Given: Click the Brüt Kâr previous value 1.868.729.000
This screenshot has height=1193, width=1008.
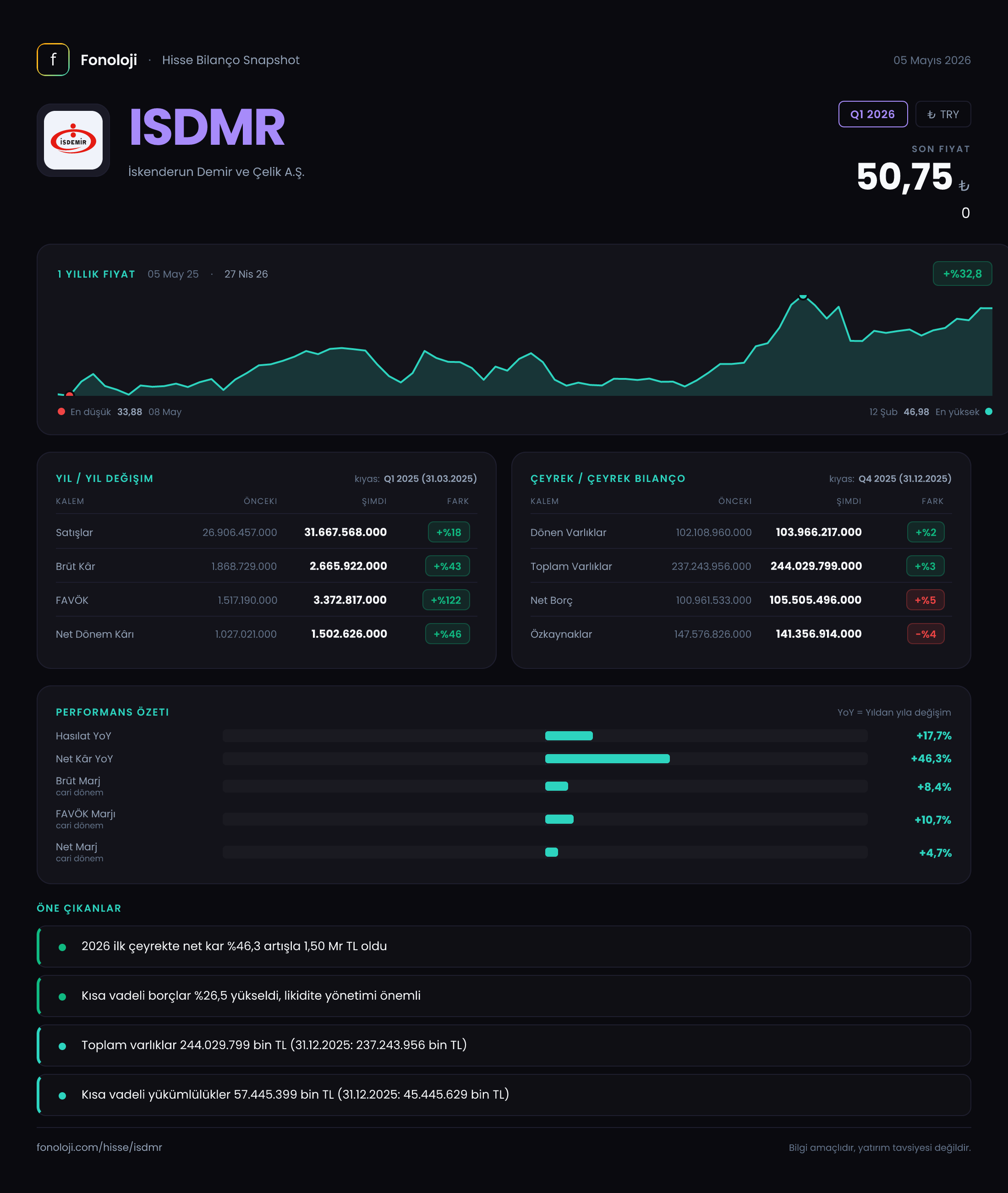Looking at the screenshot, I should point(244,566).
